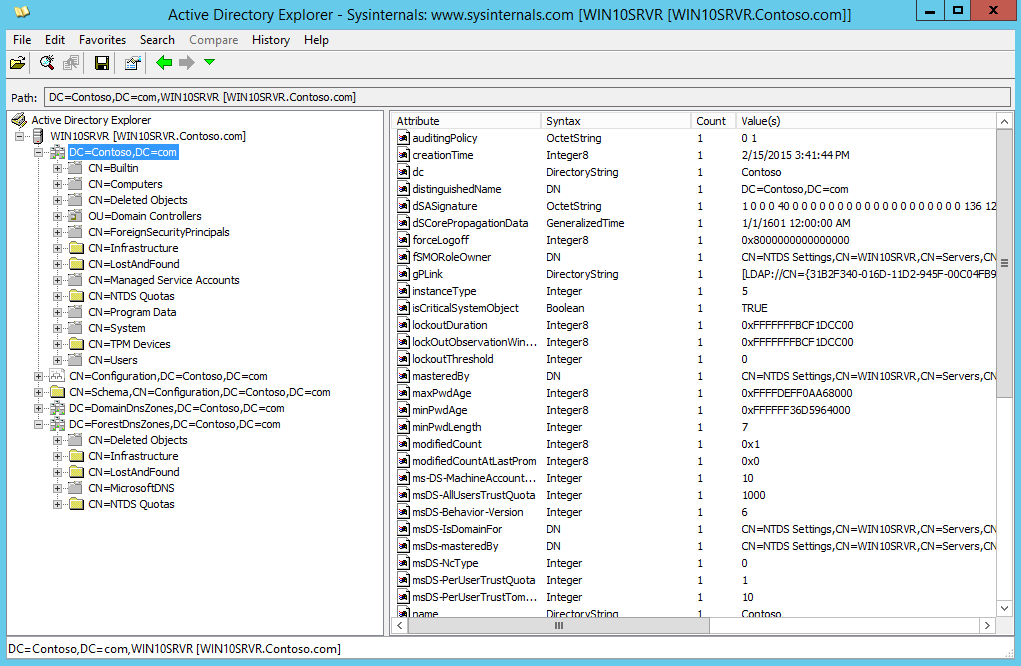Expand the CN=Builtin node

[57, 168]
